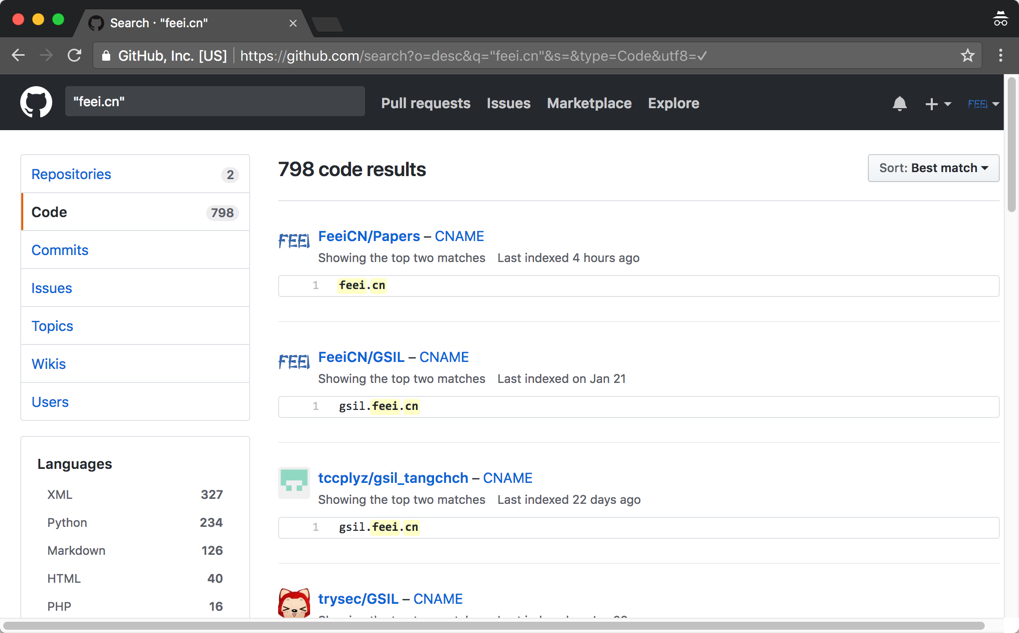1019x633 pixels.
Task: Go to Marketplace in the header
Action: 589,103
